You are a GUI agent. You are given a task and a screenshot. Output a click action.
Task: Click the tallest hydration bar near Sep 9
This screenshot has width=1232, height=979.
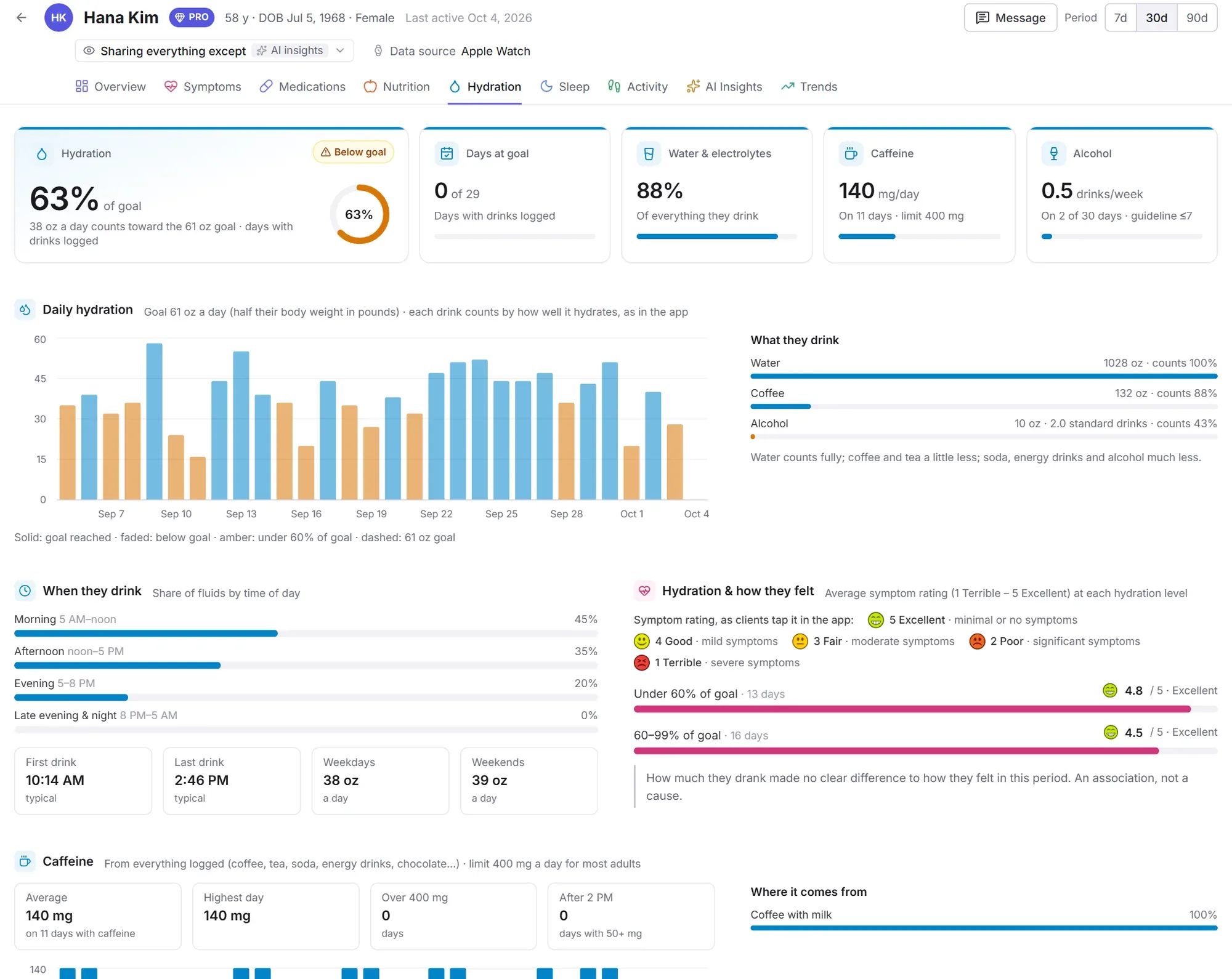pyautogui.click(x=154, y=421)
